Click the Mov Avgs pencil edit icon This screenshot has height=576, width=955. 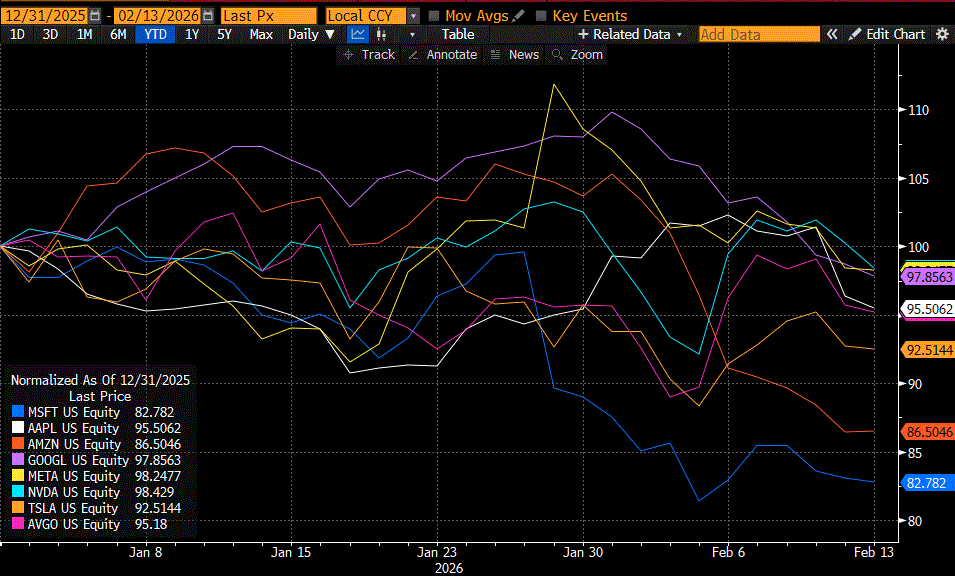(518, 16)
